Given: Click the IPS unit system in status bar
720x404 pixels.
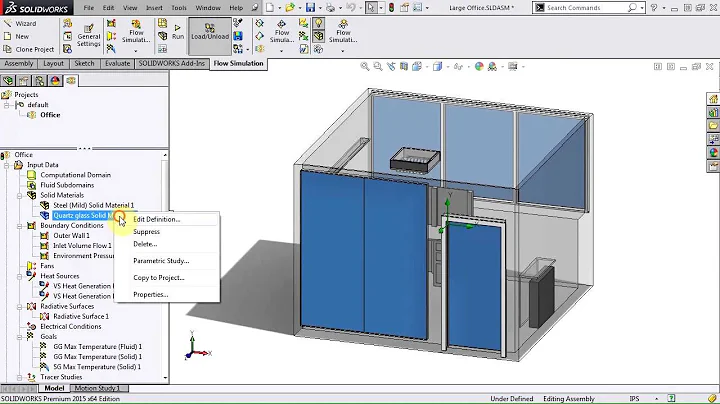Looking at the screenshot, I should coord(634,398).
